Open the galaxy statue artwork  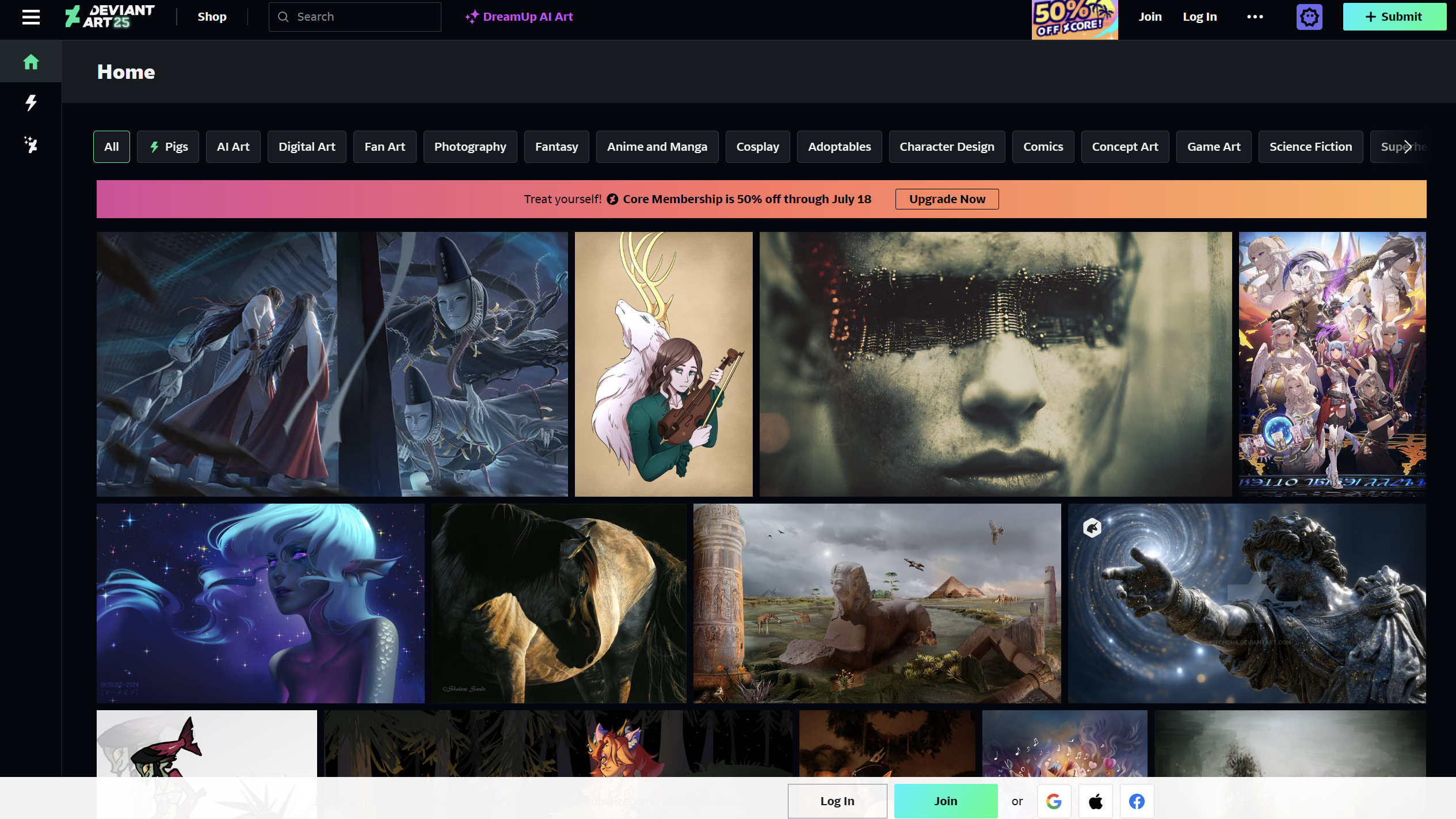point(1247,603)
